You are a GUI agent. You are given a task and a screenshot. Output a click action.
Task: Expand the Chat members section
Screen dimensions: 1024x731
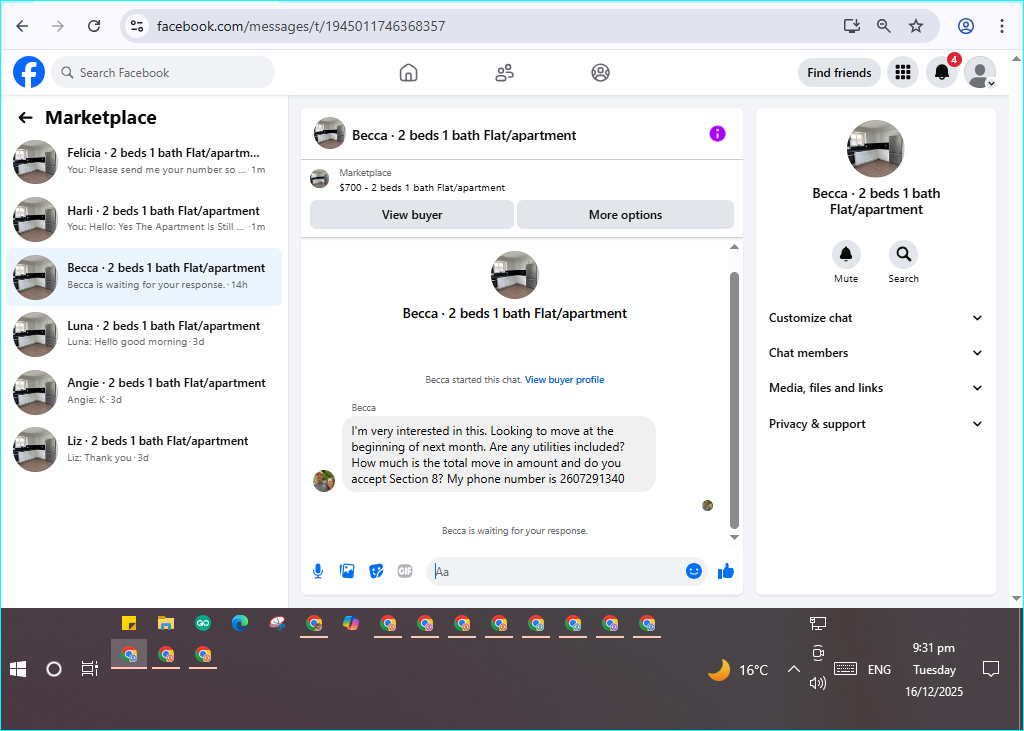(876, 353)
